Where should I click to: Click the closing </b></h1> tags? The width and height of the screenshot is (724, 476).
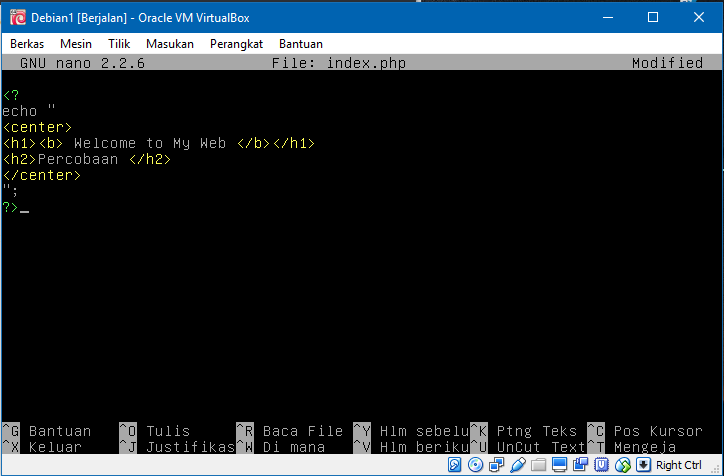pyautogui.click(x=276, y=143)
